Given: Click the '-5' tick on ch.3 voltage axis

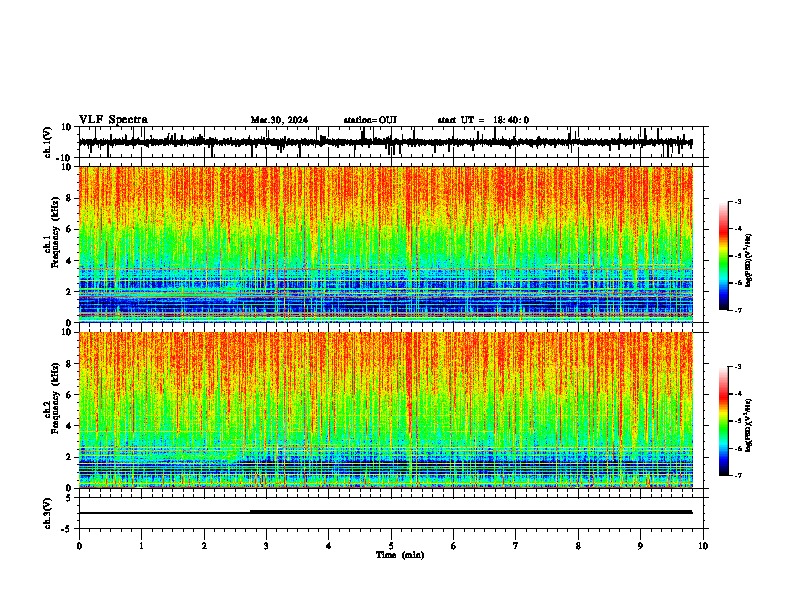Looking at the screenshot, I should pyautogui.click(x=68, y=529).
